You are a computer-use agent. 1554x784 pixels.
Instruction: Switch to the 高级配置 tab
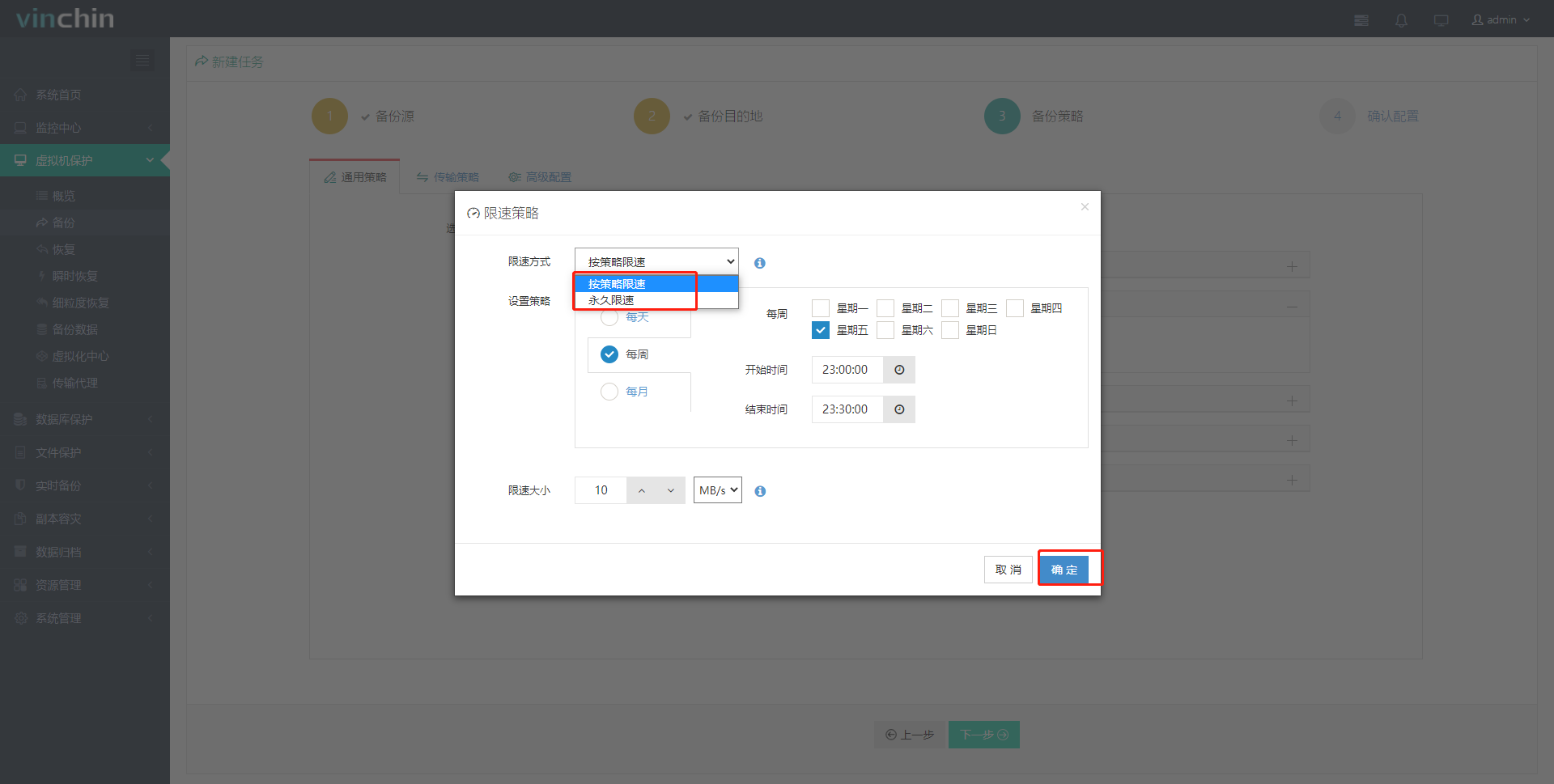tap(540, 177)
